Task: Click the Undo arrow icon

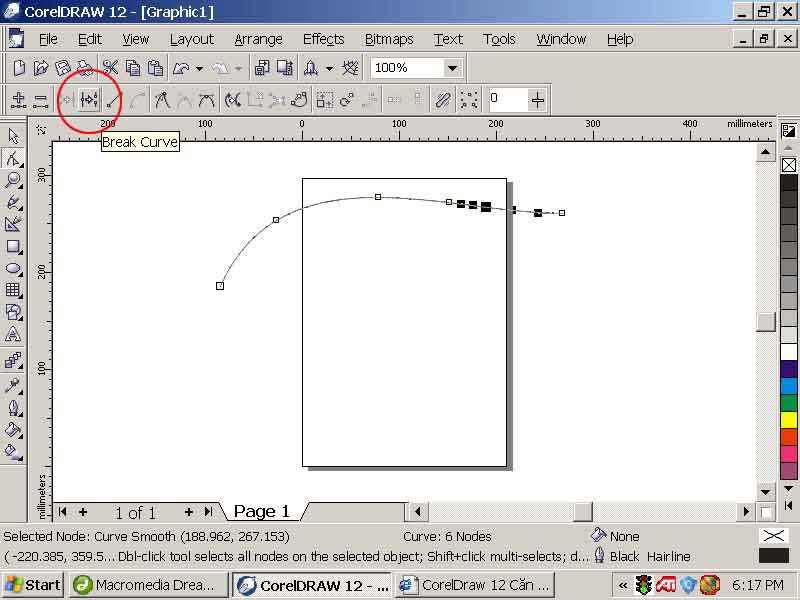Action: click(181, 68)
